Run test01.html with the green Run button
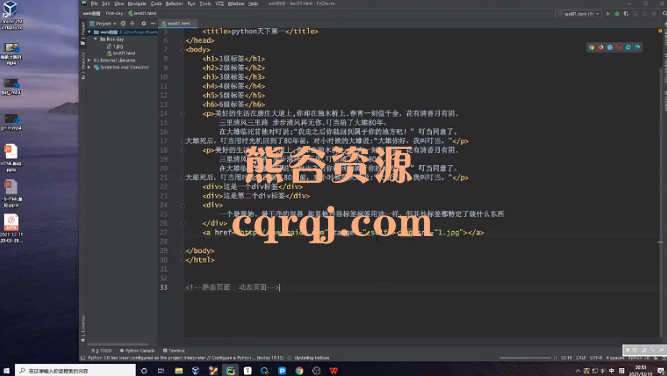667x376 pixels. click(x=608, y=14)
